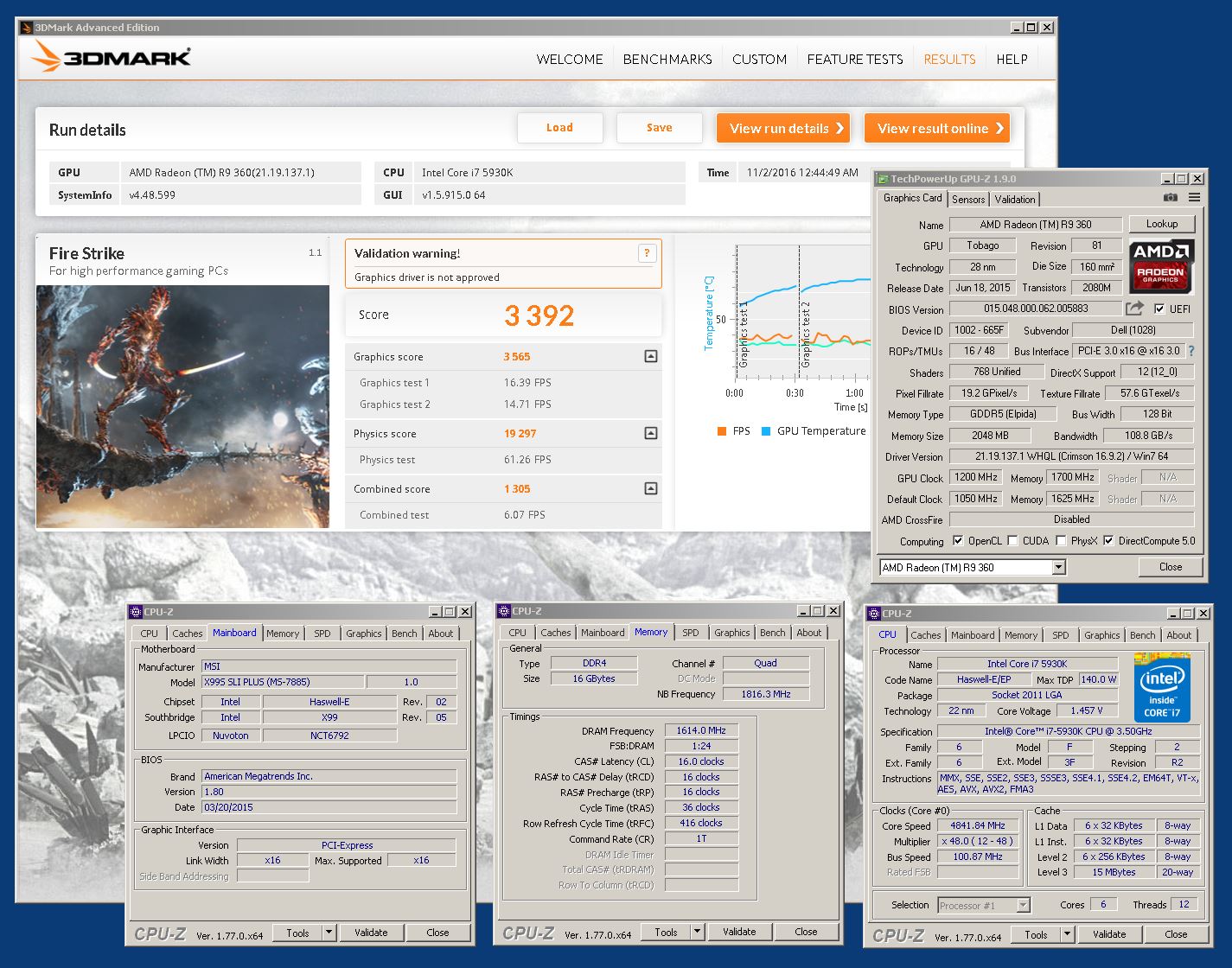
Task: Collapse the Physics score section
Action: coord(651,433)
